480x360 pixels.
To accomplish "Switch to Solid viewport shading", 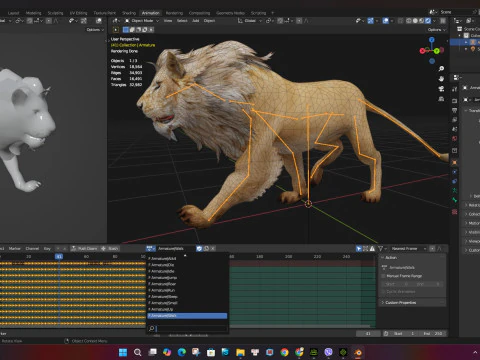I will tap(415, 21).
